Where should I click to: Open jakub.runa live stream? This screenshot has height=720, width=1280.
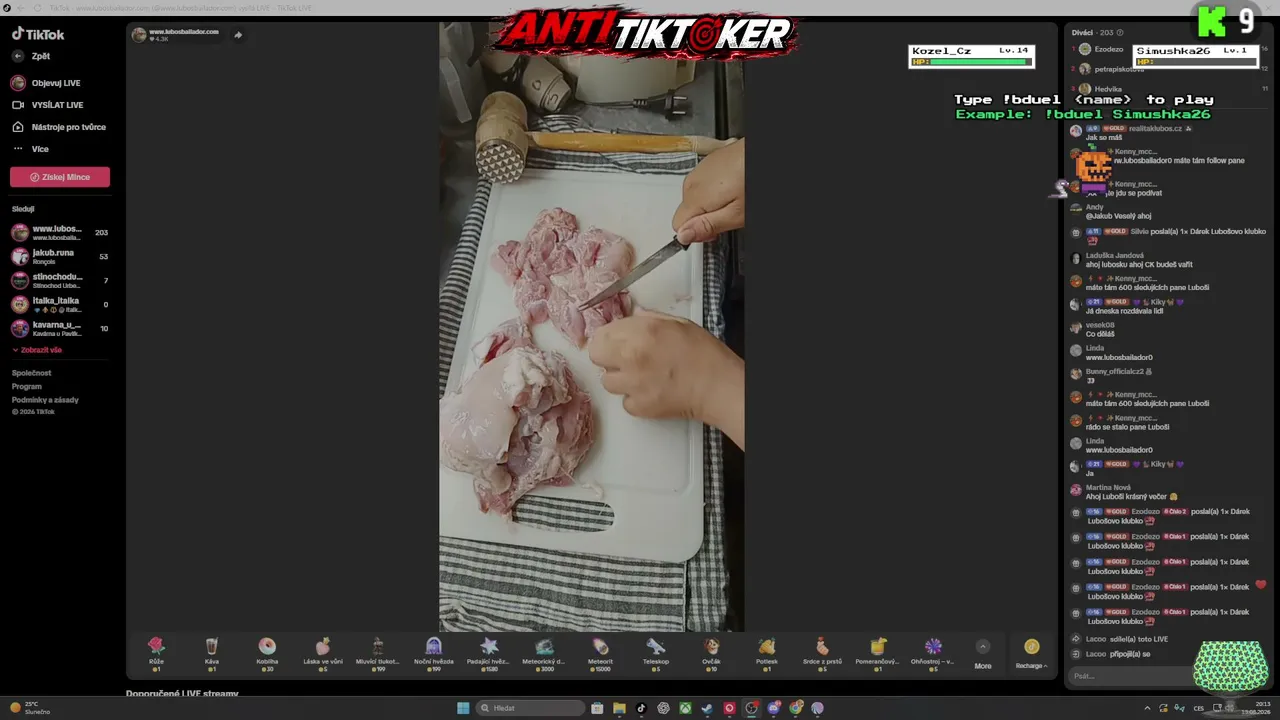(x=60, y=257)
